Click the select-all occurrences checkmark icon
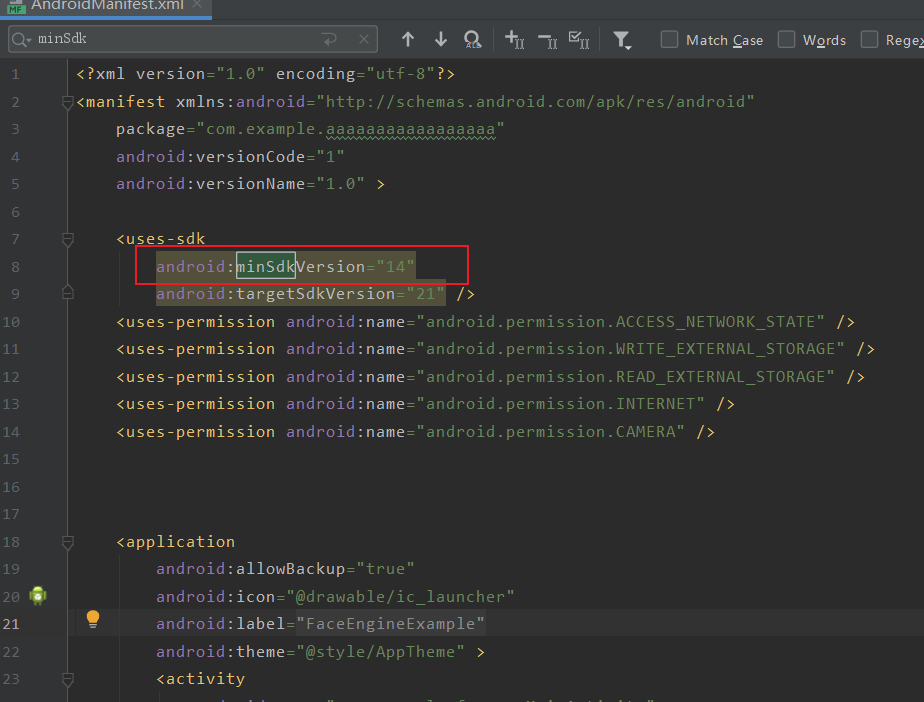924x702 pixels. 579,40
